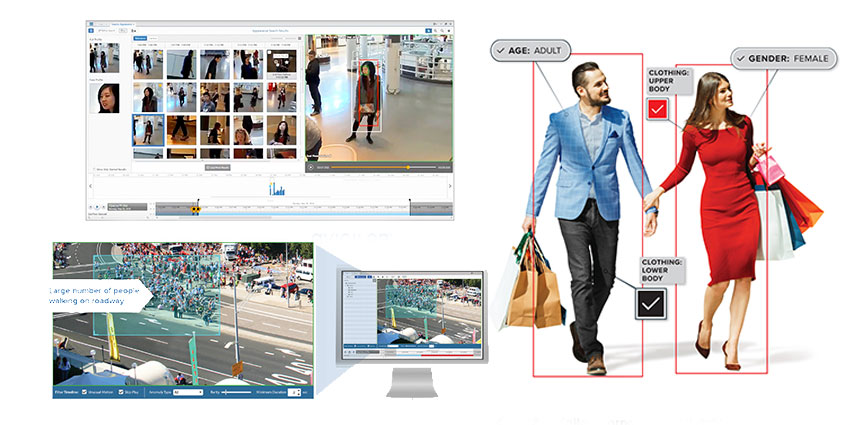
Task: Click the red timeline bar on monitor screen
Action: point(449,355)
